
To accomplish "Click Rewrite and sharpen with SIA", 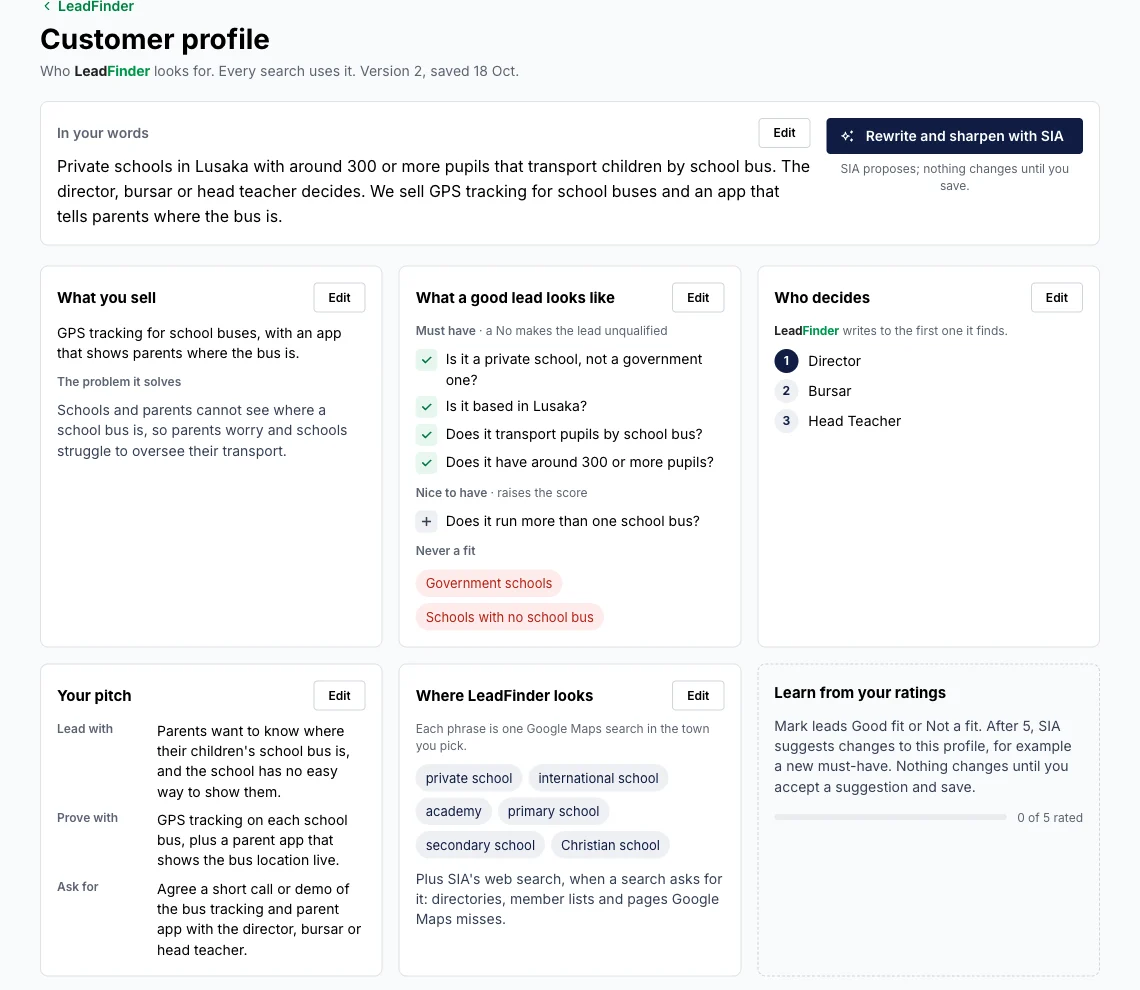I will [954, 136].
